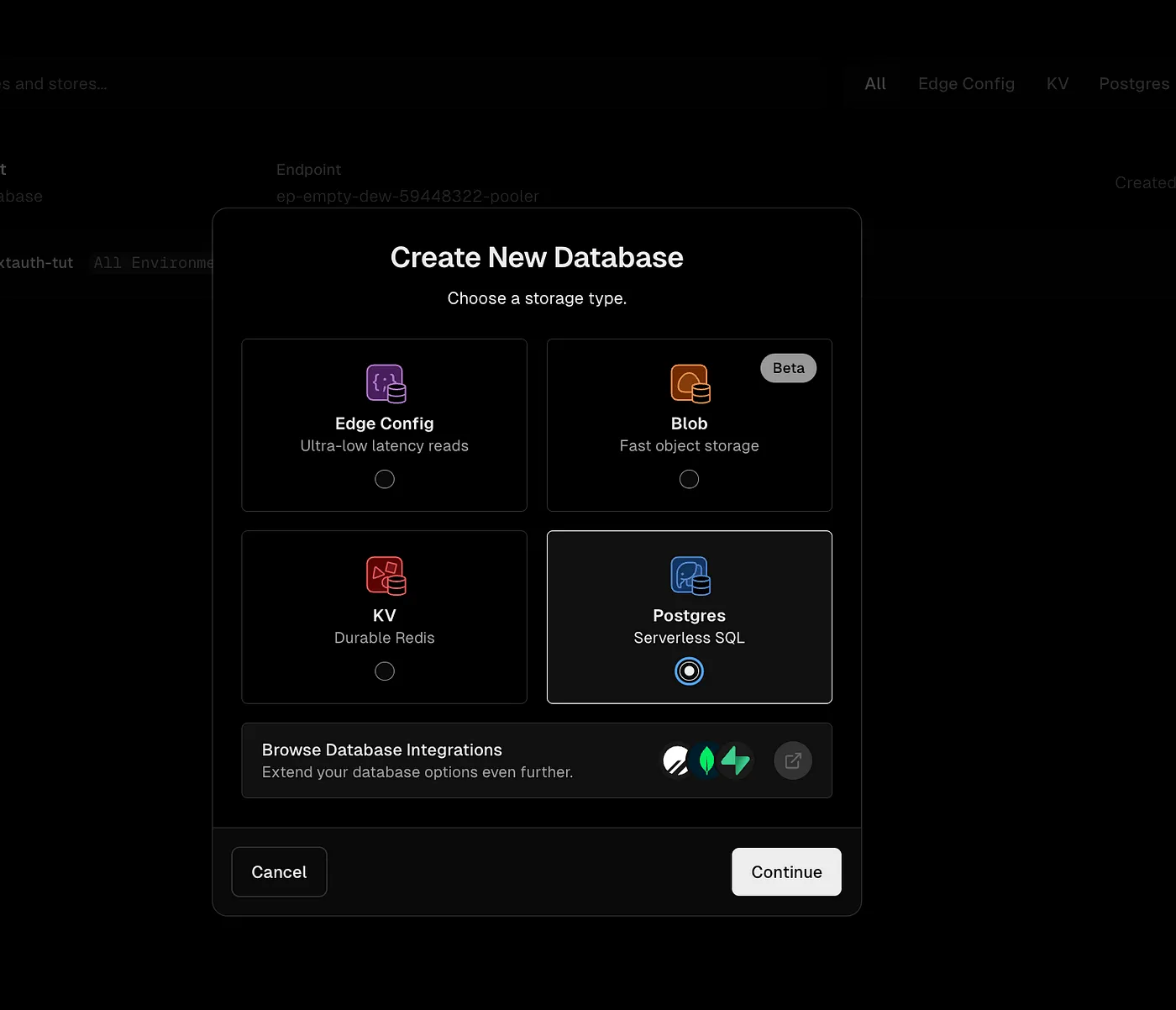This screenshot has height=1010, width=1176.
Task: Click the red KV database icon
Action: pyautogui.click(x=386, y=576)
